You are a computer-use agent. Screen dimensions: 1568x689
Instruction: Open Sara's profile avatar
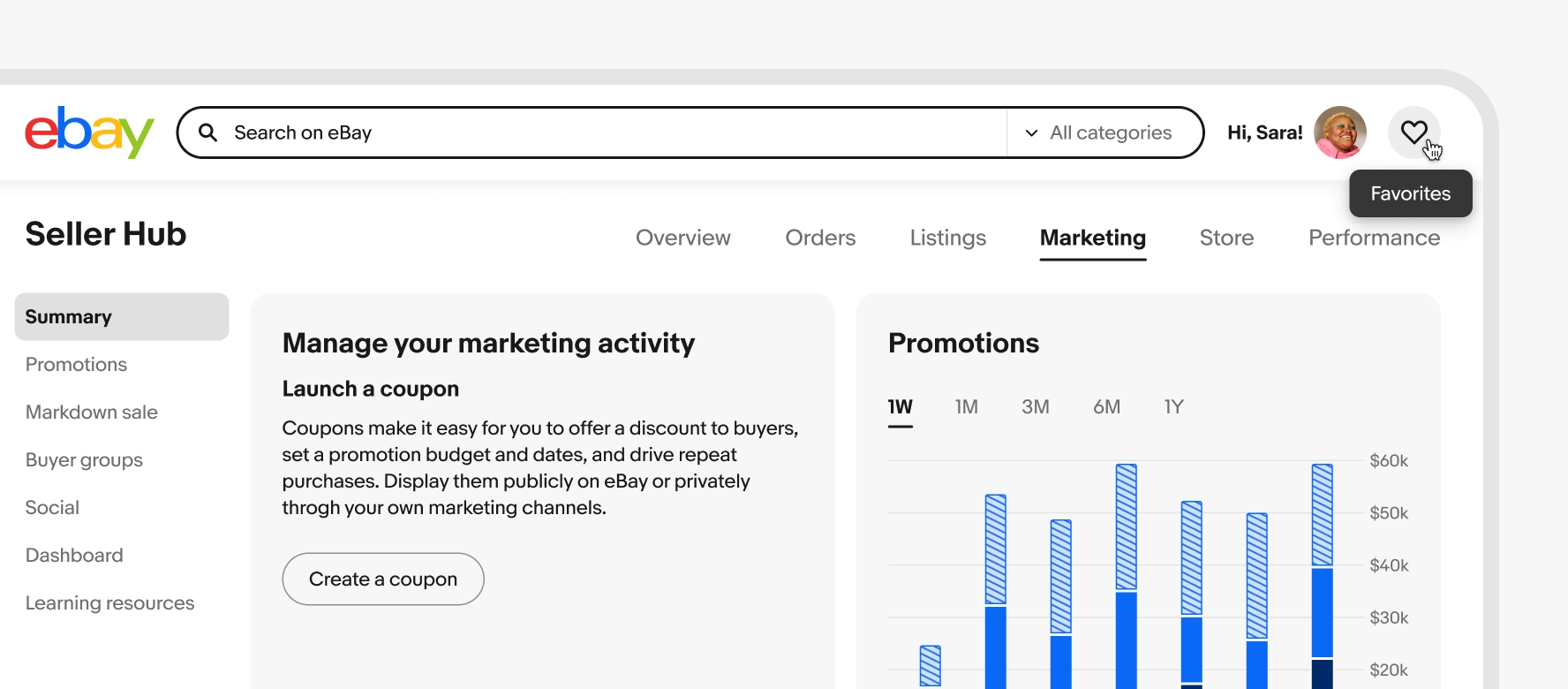[1339, 132]
